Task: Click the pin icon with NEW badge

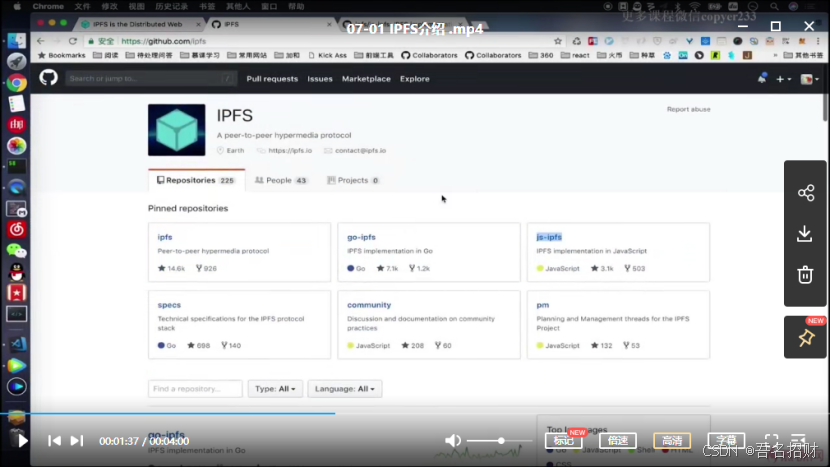Action: [x=806, y=338]
